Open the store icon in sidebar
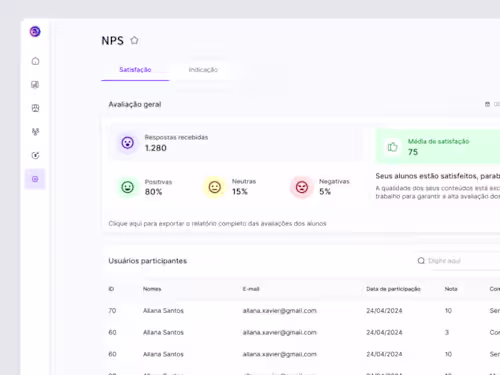 [x=35, y=108]
